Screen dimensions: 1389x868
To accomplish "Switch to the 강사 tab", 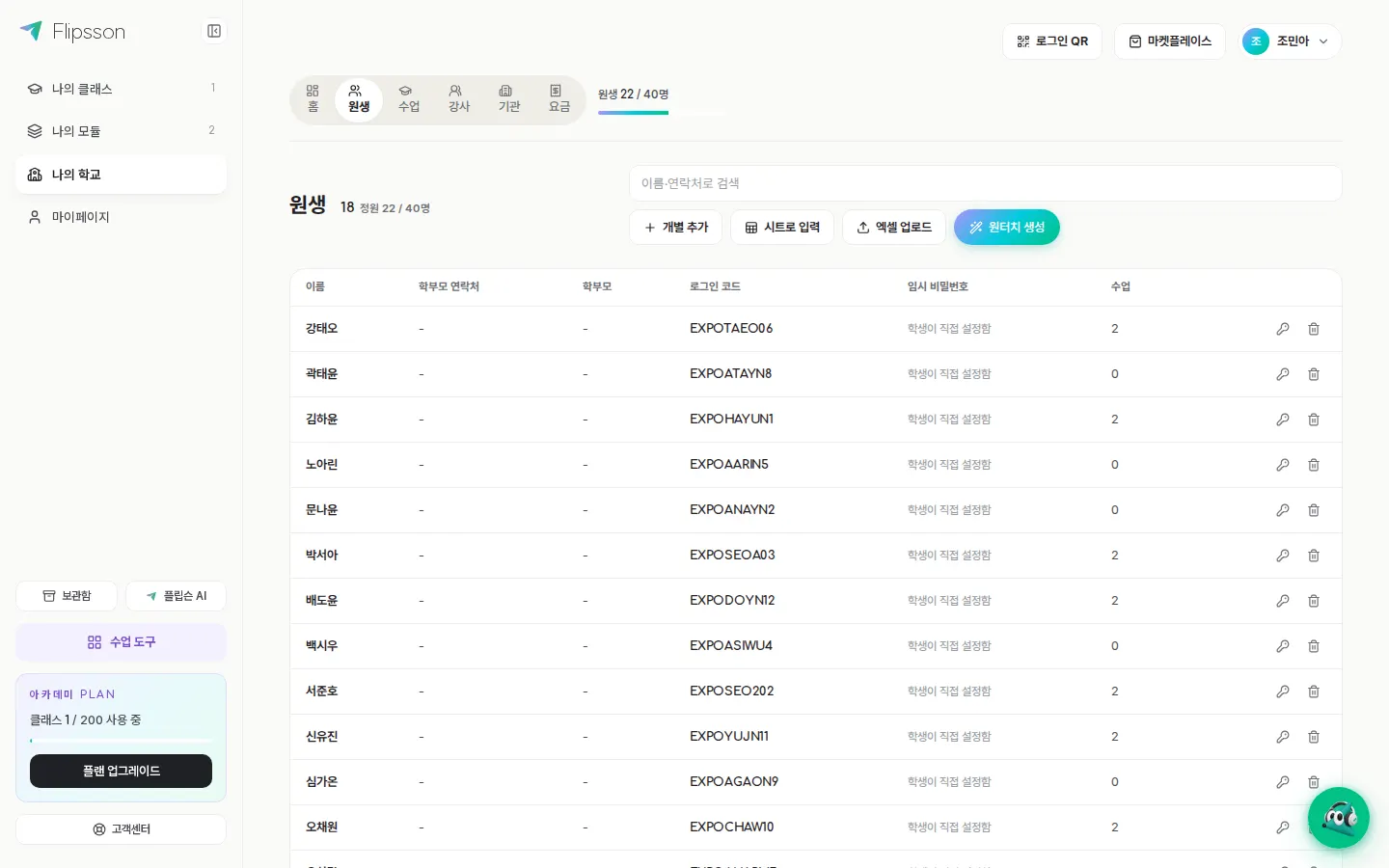I will [x=459, y=99].
